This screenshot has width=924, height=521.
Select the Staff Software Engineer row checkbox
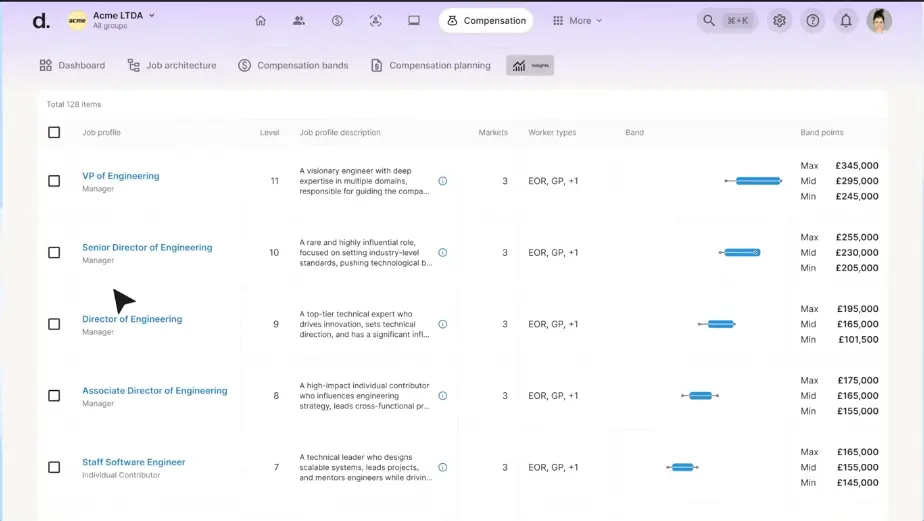(x=54, y=467)
